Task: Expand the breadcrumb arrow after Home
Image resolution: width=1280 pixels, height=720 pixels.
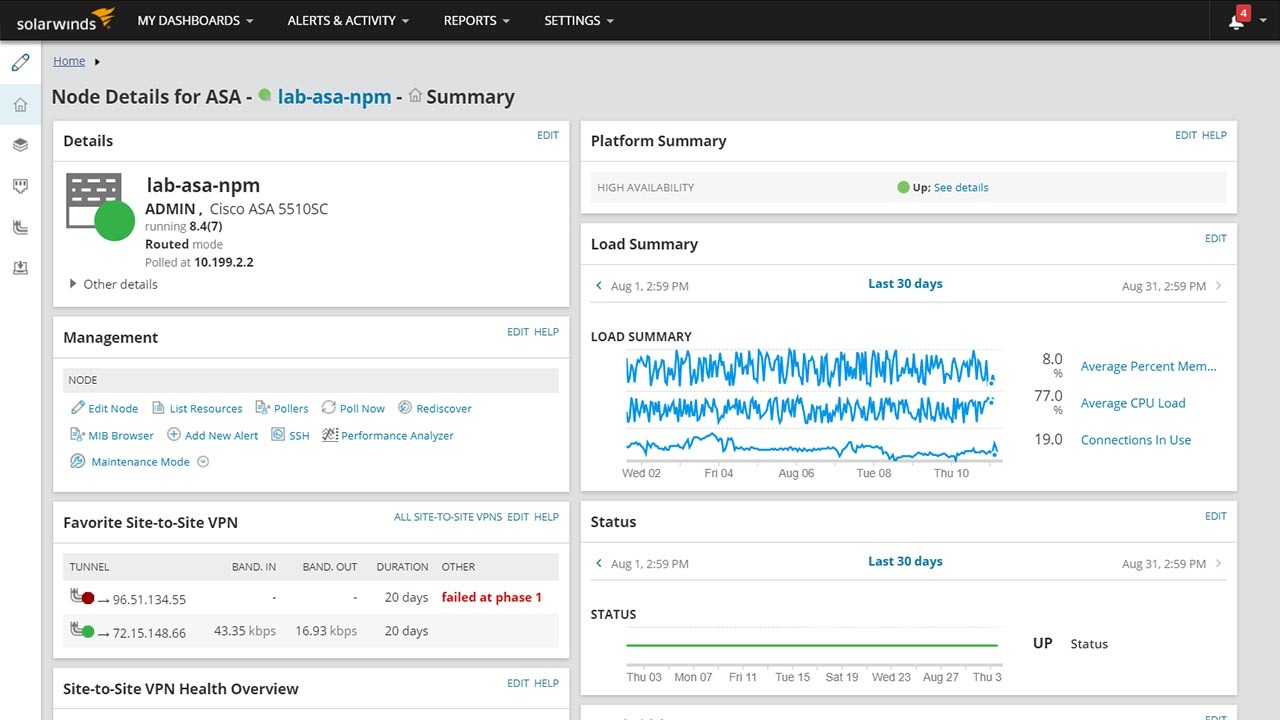Action: pos(97,62)
